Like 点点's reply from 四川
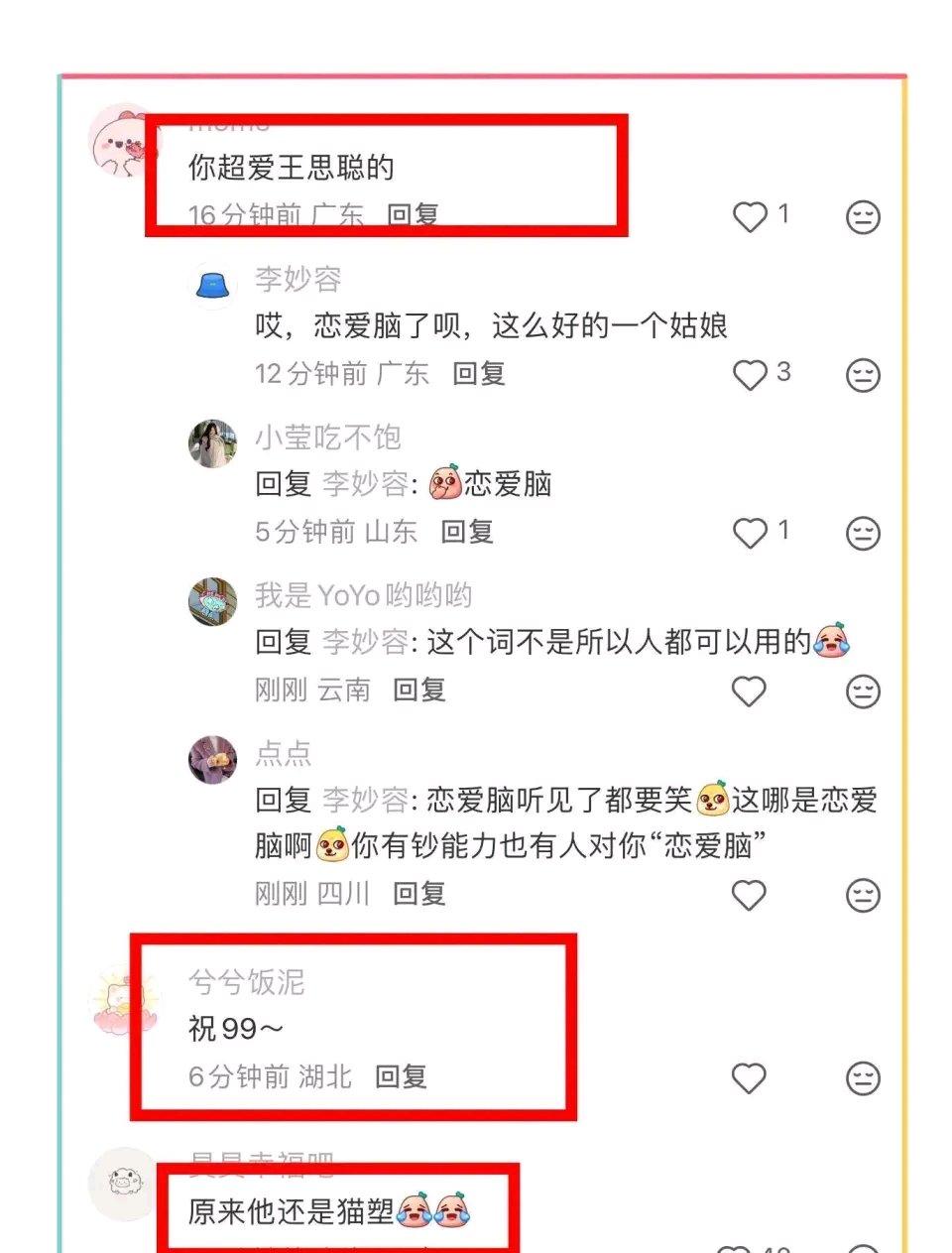The width and height of the screenshot is (952, 1253). (x=749, y=895)
